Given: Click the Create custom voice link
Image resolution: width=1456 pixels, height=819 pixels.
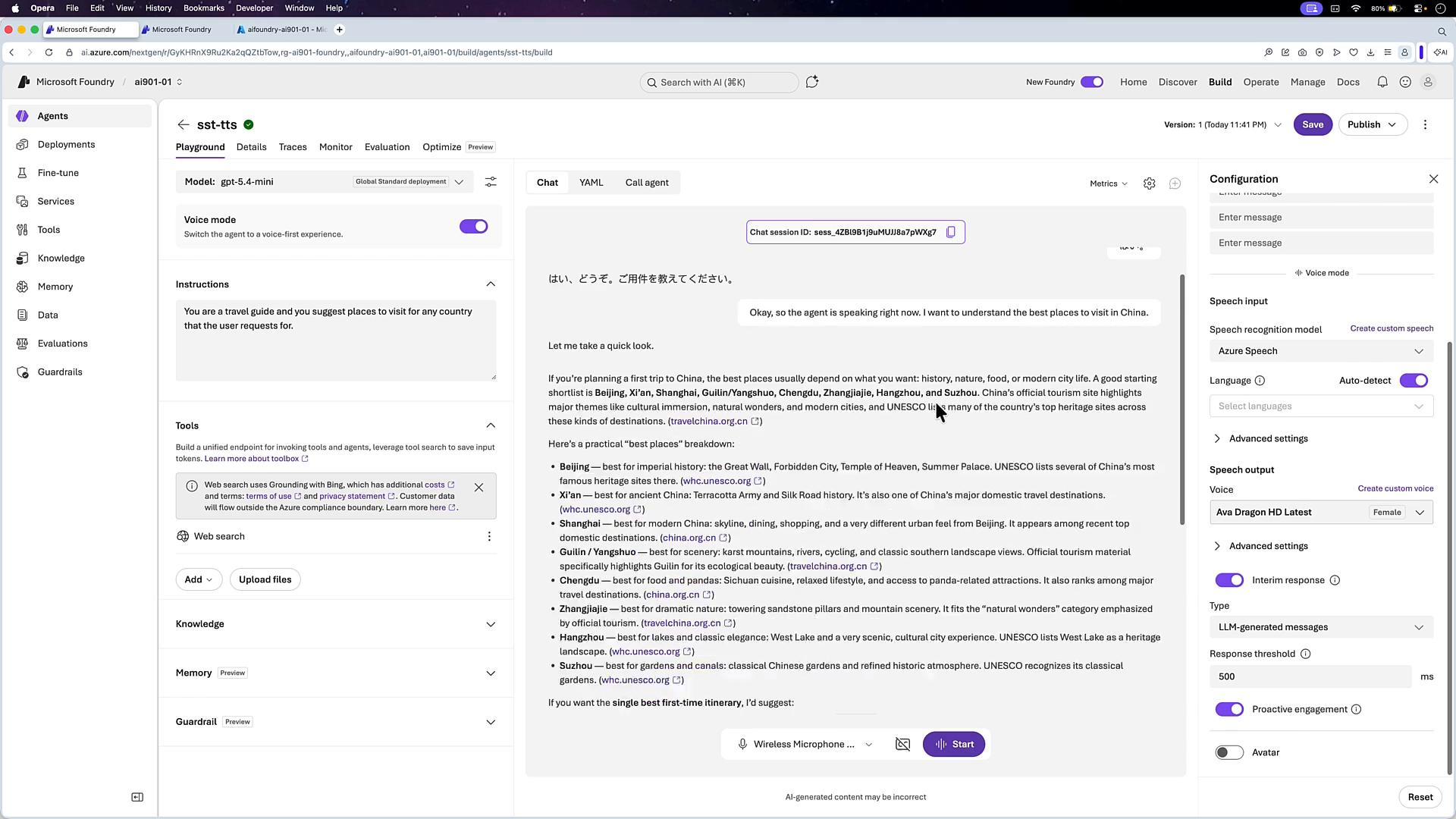Looking at the screenshot, I should tap(1395, 488).
